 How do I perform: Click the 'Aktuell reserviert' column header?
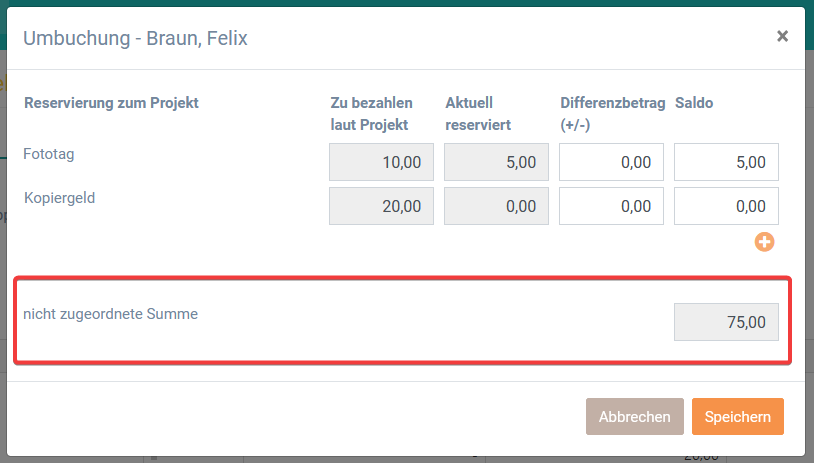coord(479,113)
